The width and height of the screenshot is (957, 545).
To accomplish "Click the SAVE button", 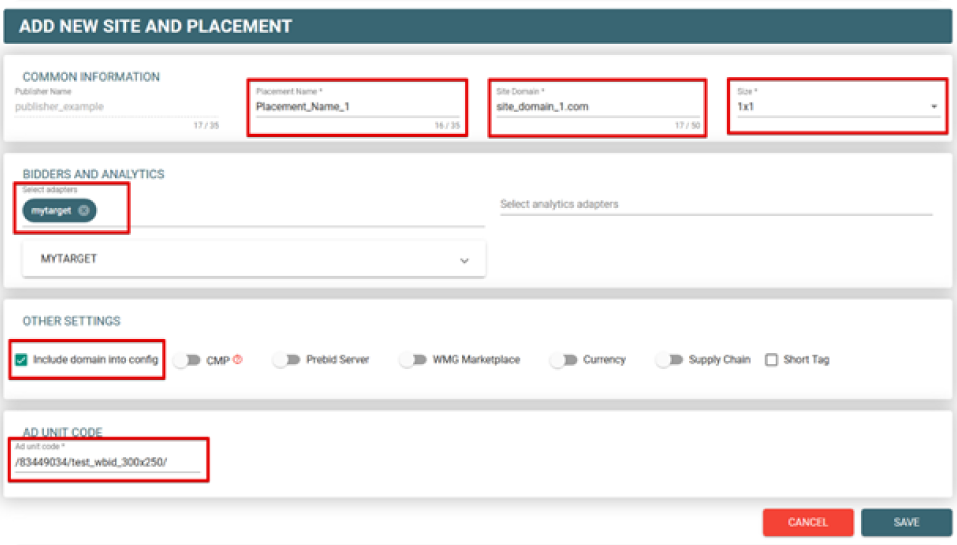I will click(906, 522).
